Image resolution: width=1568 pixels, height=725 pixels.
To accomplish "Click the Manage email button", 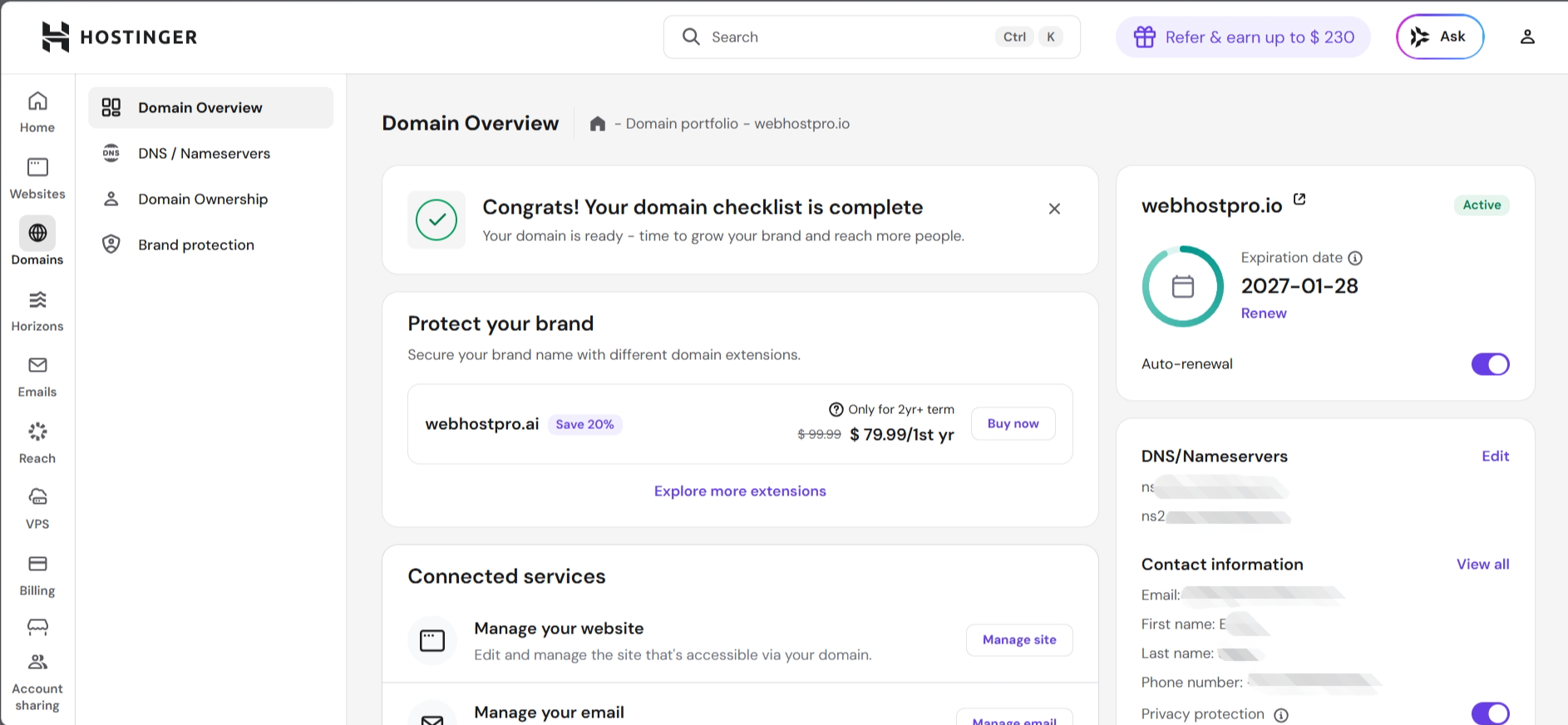I will (1014, 718).
